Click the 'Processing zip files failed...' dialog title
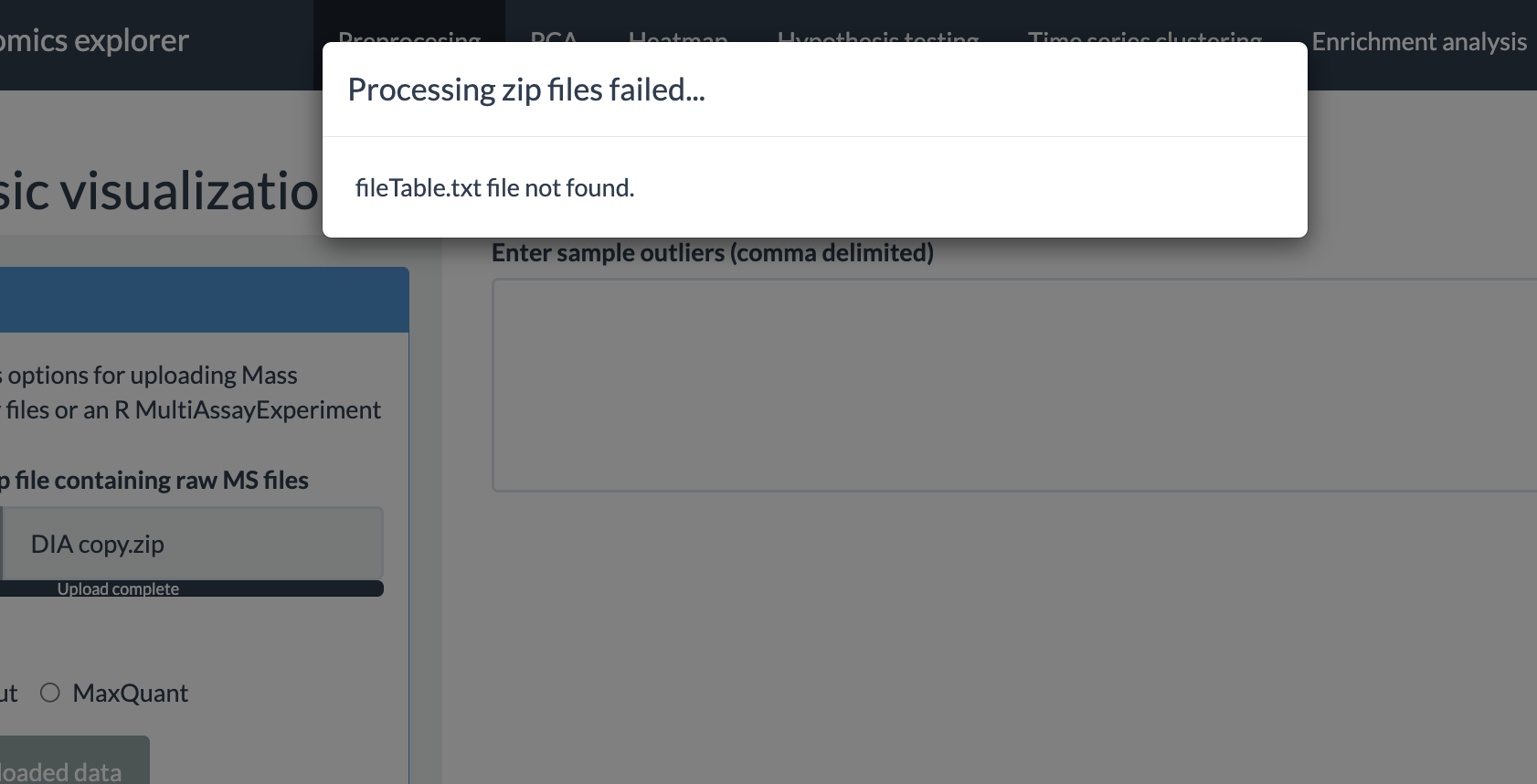The height and width of the screenshot is (784, 1537). tap(526, 90)
